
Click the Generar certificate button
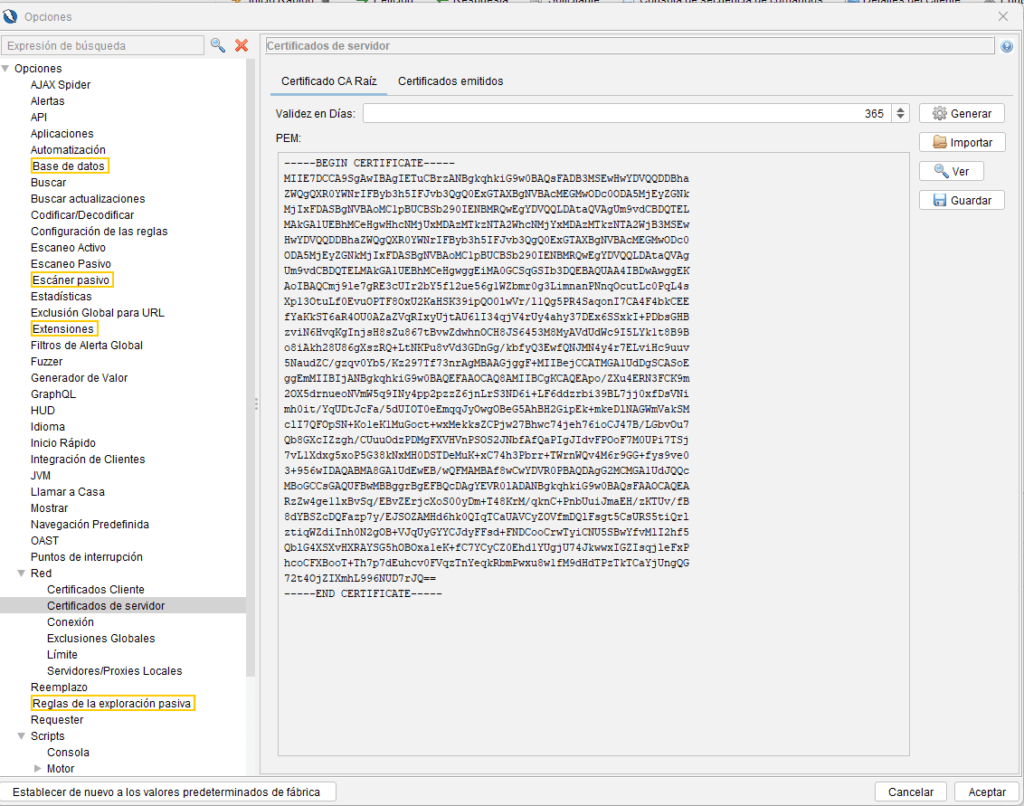(x=961, y=114)
